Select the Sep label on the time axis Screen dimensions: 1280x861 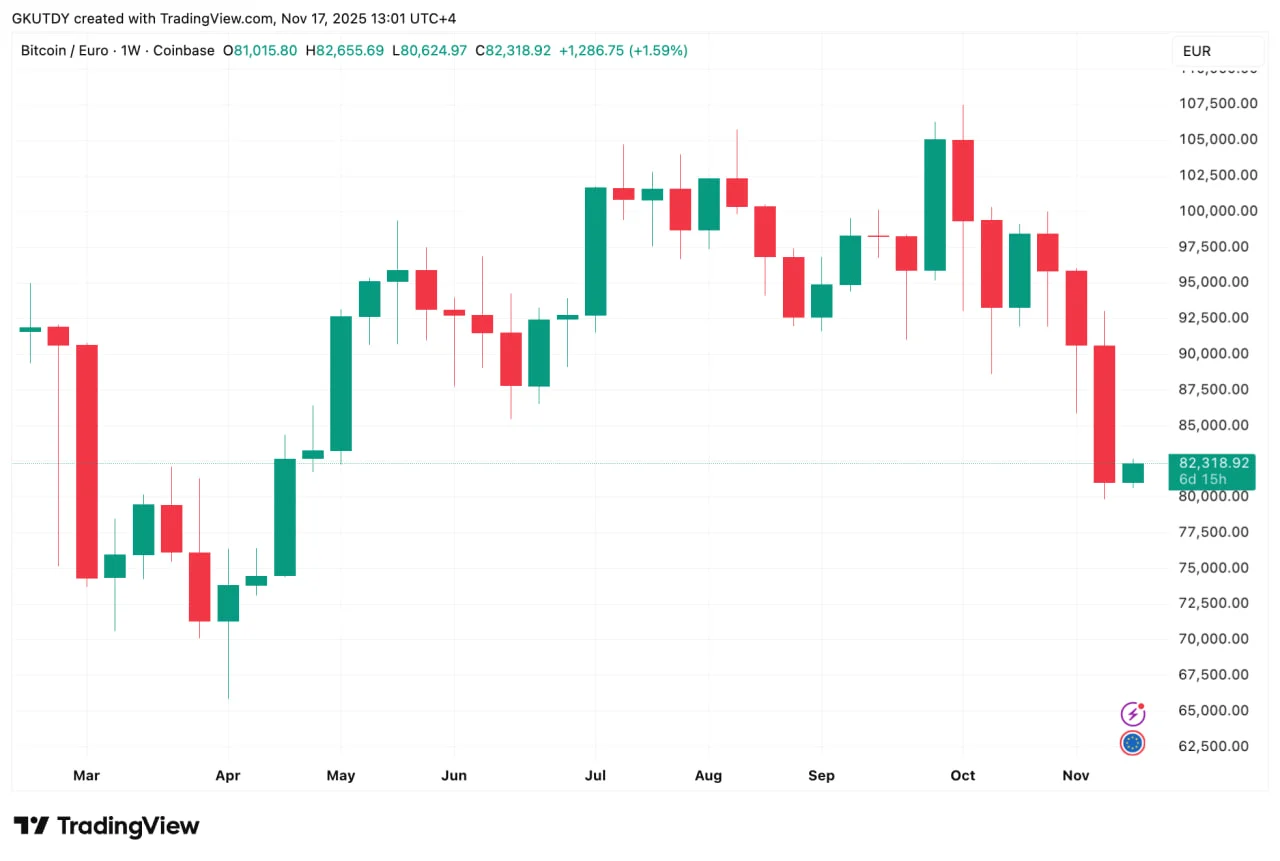click(821, 775)
